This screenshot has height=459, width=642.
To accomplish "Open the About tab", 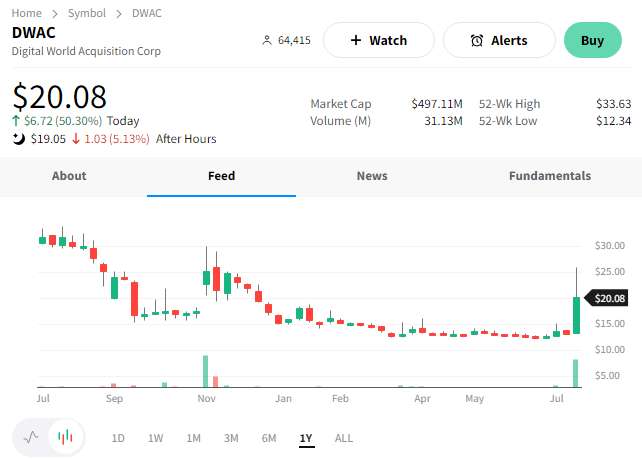I will tap(69, 176).
